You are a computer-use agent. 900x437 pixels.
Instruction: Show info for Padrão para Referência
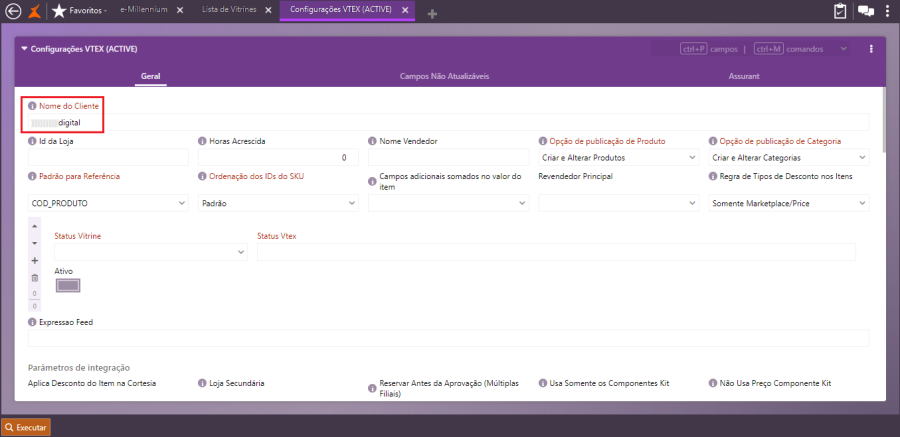pyautogui.click(x=32, y=177)
